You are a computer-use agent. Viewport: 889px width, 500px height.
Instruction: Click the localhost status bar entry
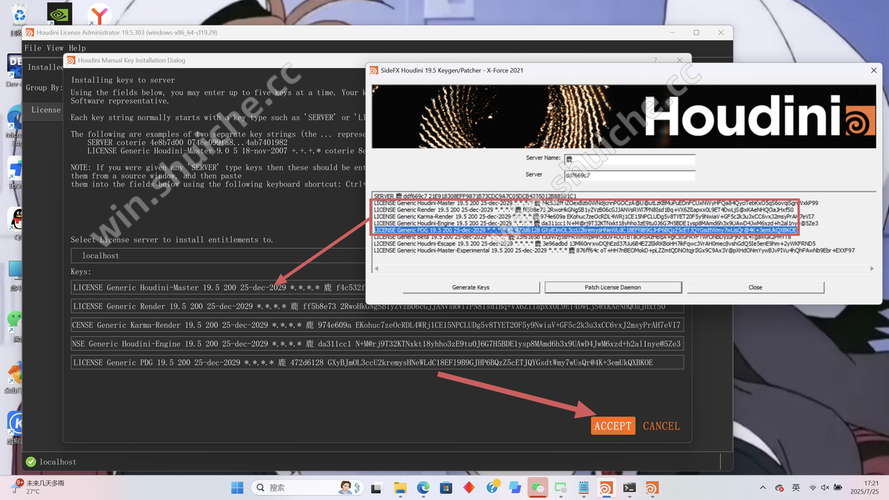pos(58,462)
